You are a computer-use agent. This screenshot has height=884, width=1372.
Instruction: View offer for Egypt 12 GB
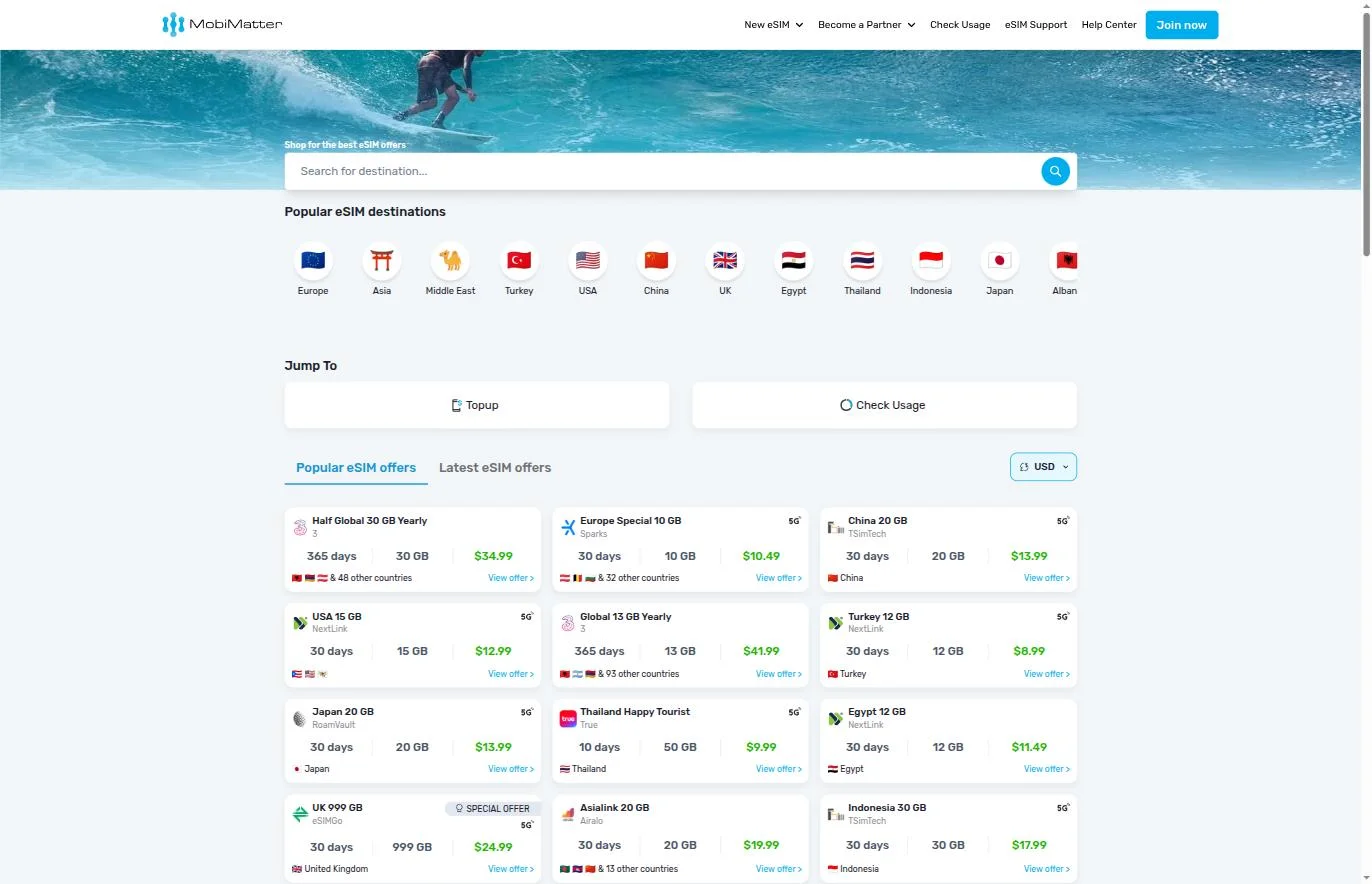[x=1047, y=769]
